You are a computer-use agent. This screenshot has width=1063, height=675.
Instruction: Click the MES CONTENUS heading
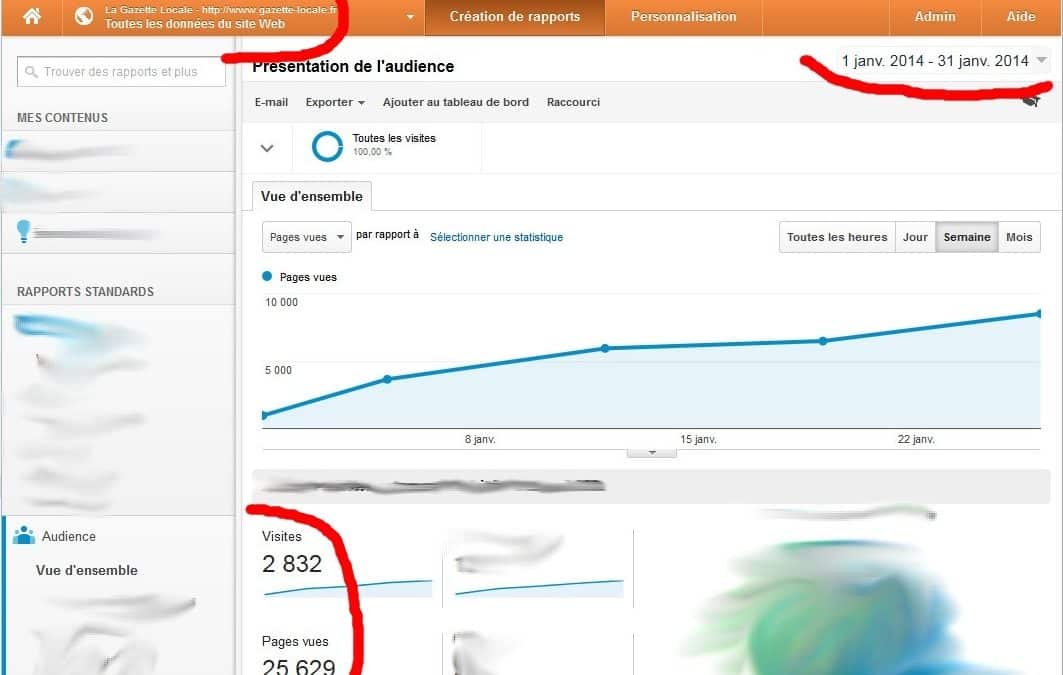62,118
